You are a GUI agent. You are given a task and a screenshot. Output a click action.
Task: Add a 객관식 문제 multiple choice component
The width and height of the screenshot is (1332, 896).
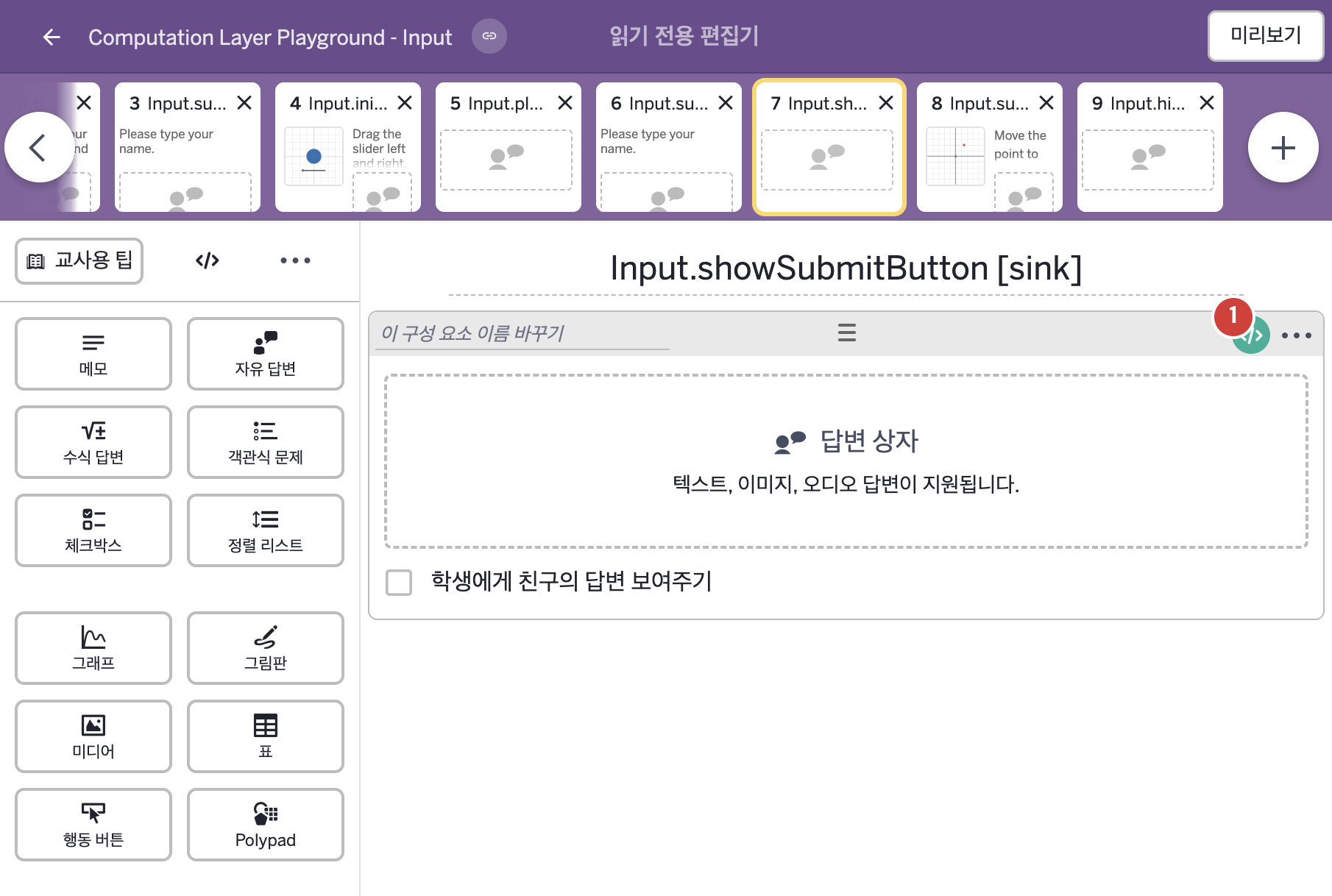point(266,442)
